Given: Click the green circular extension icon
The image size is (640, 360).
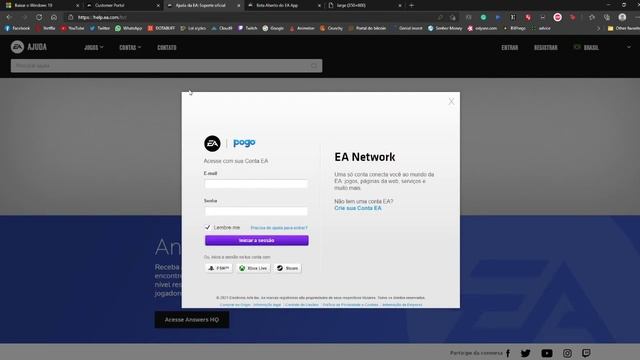Looking at the screenshot, I should pyautogui.click(x=483, y=17).
